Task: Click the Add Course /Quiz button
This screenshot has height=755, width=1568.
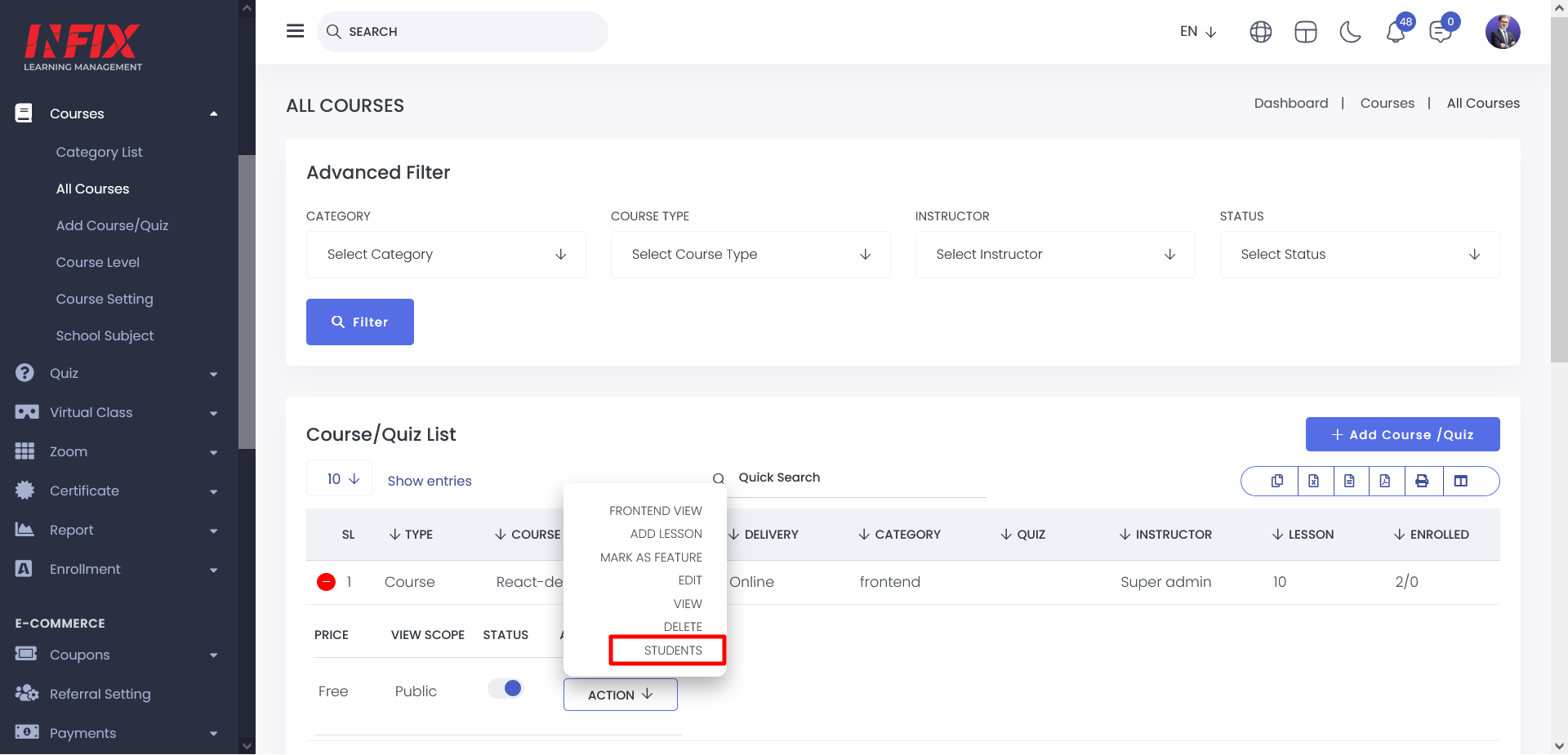Action: coord(1402,434)
